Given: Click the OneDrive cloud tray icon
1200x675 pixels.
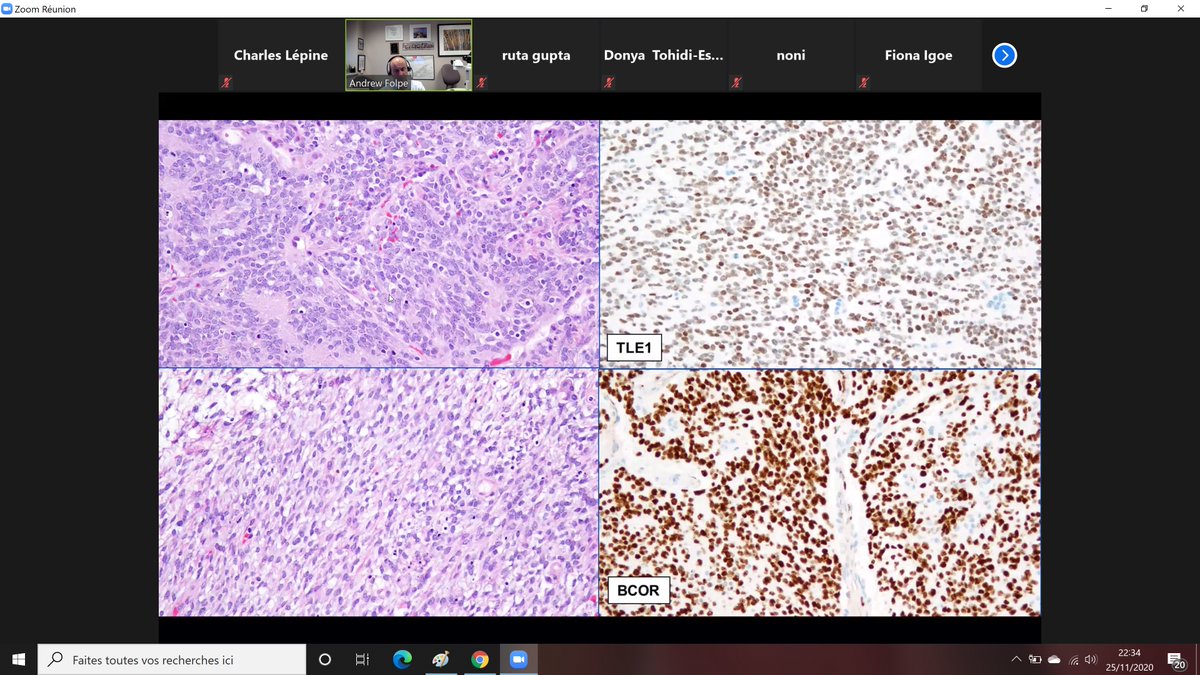Looking at the screenshot, I should click(1054, 659).
